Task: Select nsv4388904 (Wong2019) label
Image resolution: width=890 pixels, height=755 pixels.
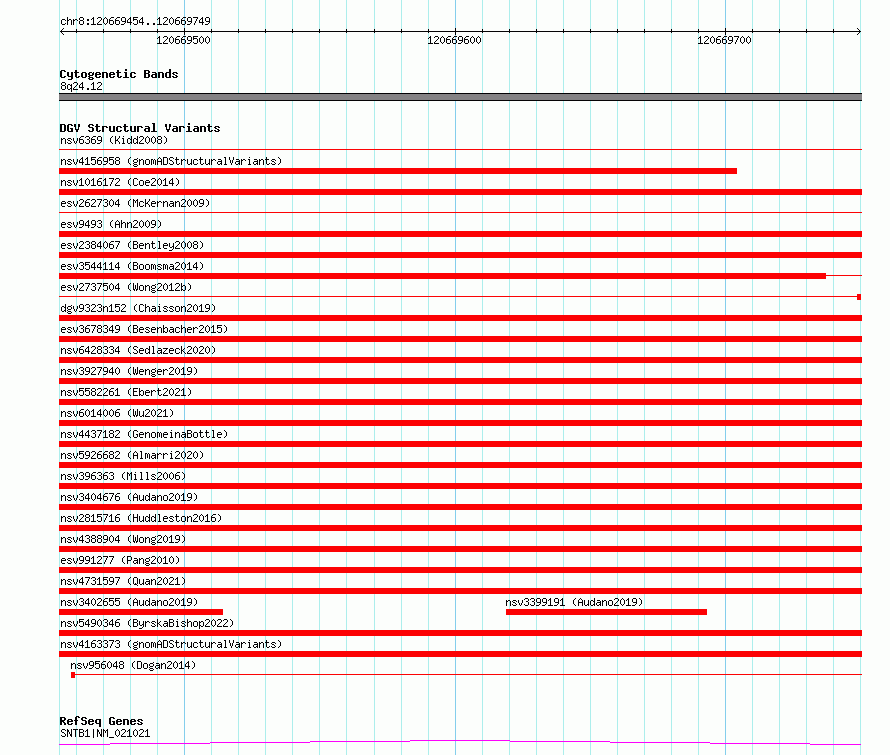Action: coord(123,539)
